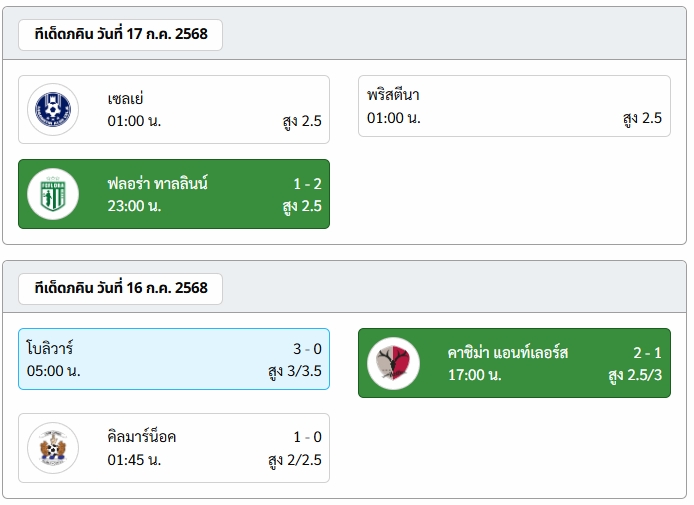Open the light-blue โบลิวาร์ match card
The height and width of the screenshot is (505, 694).
174,359
